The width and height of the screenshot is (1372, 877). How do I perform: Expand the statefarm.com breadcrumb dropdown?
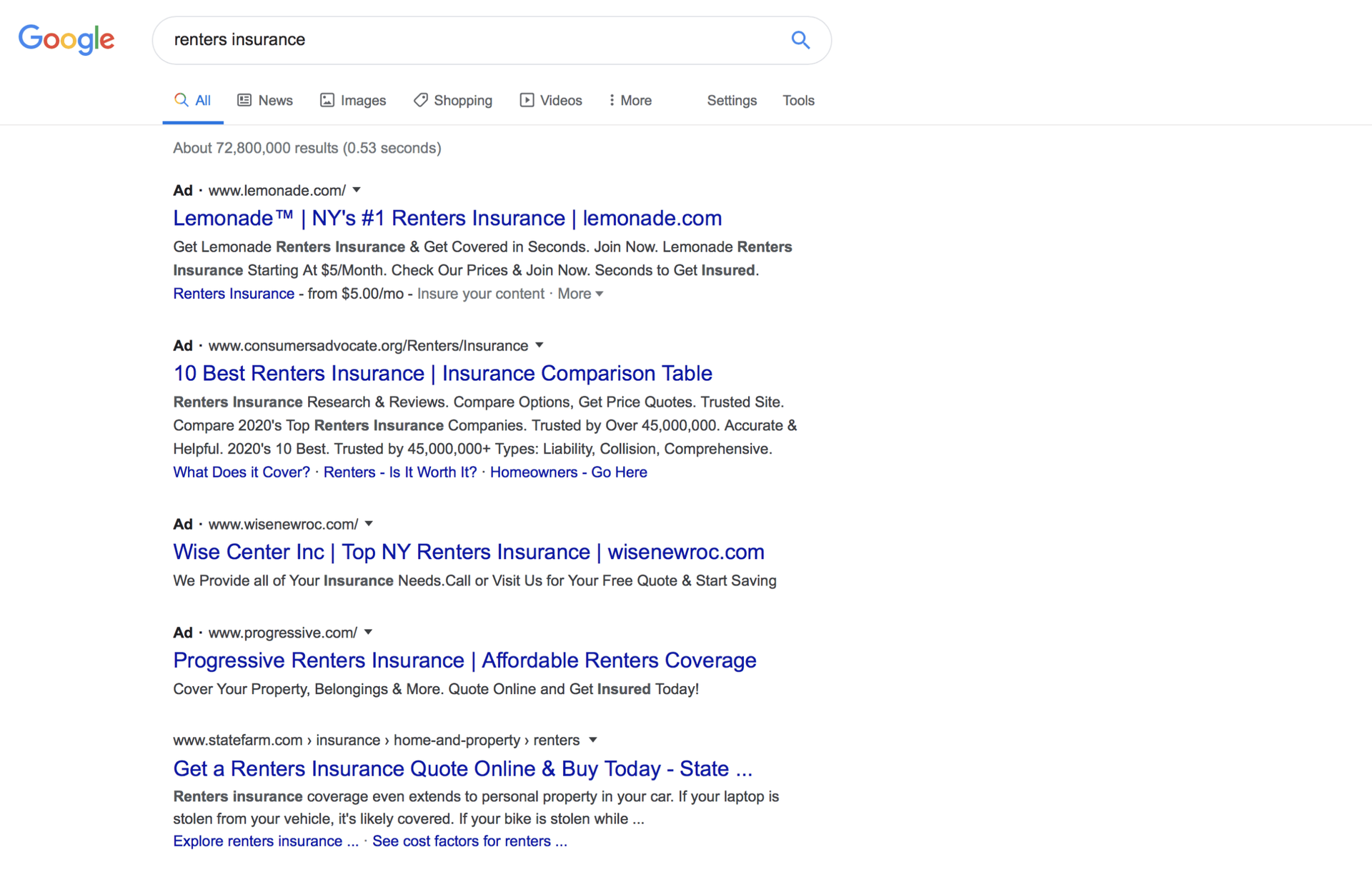point(593,740)
